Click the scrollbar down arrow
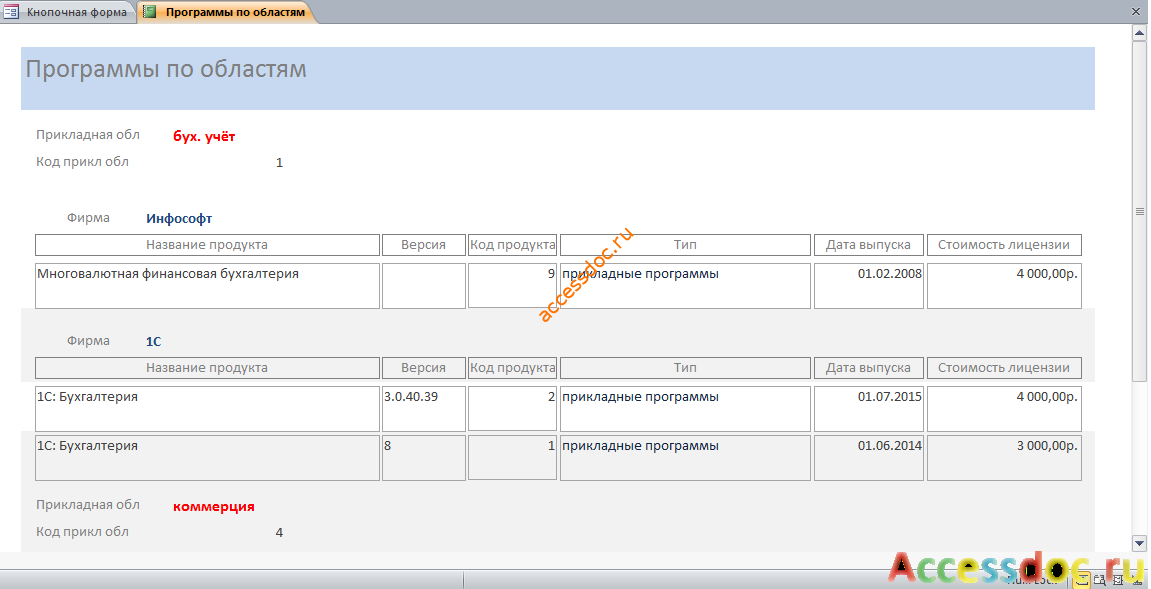This screenshot has width=1151, height=589. tap(1139, 544)
